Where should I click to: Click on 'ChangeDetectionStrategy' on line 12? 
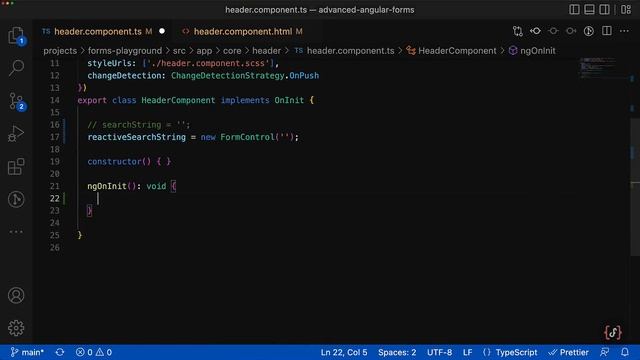227,76
